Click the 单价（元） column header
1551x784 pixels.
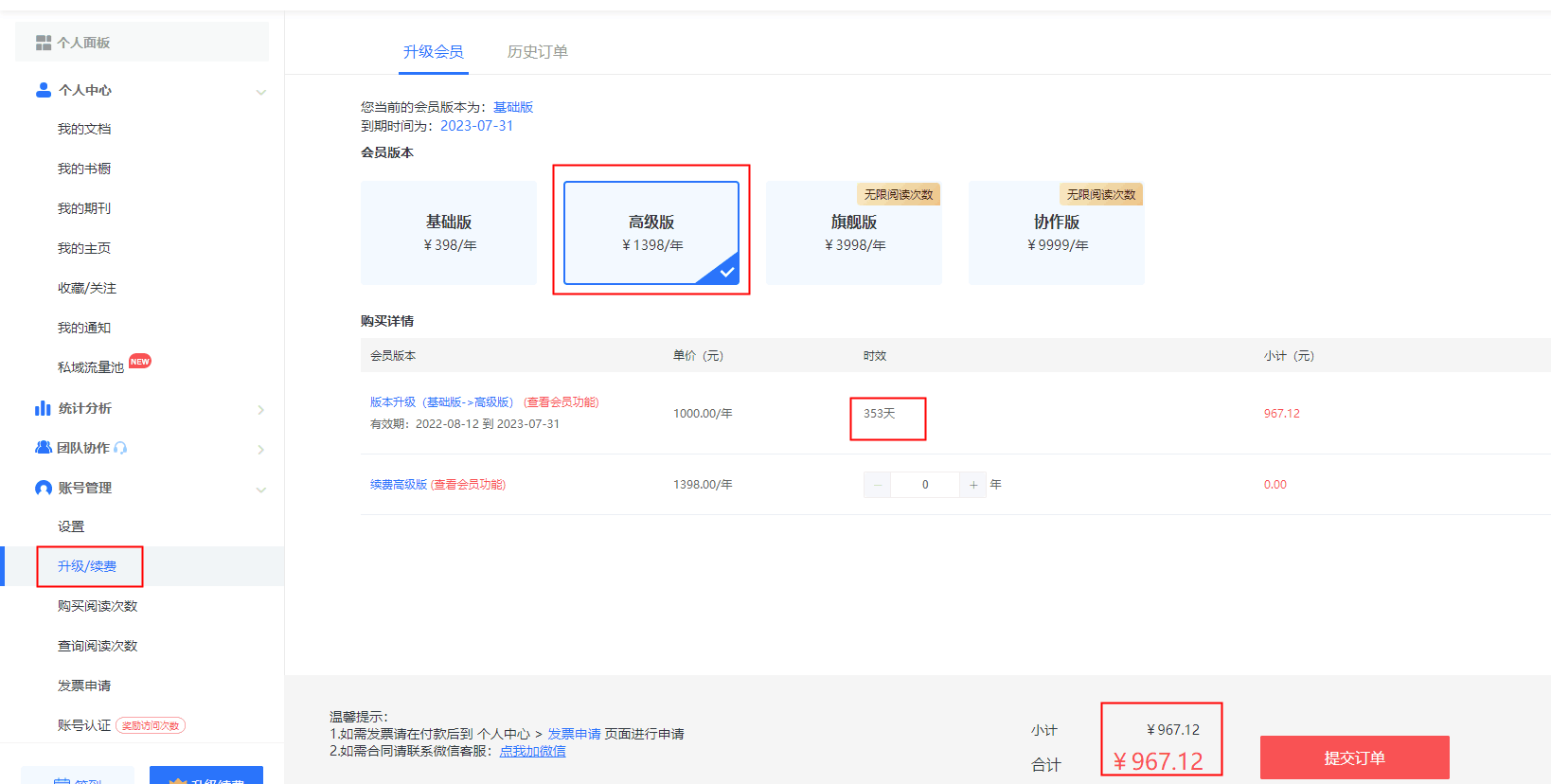click(699, 356)
